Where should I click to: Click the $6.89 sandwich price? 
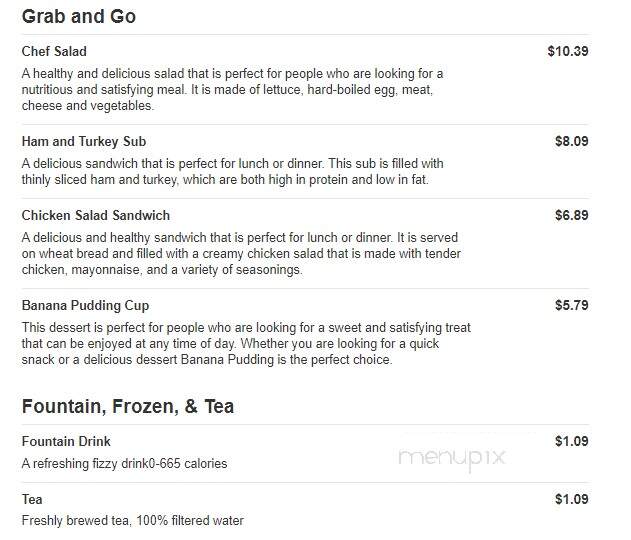(571, 215)
